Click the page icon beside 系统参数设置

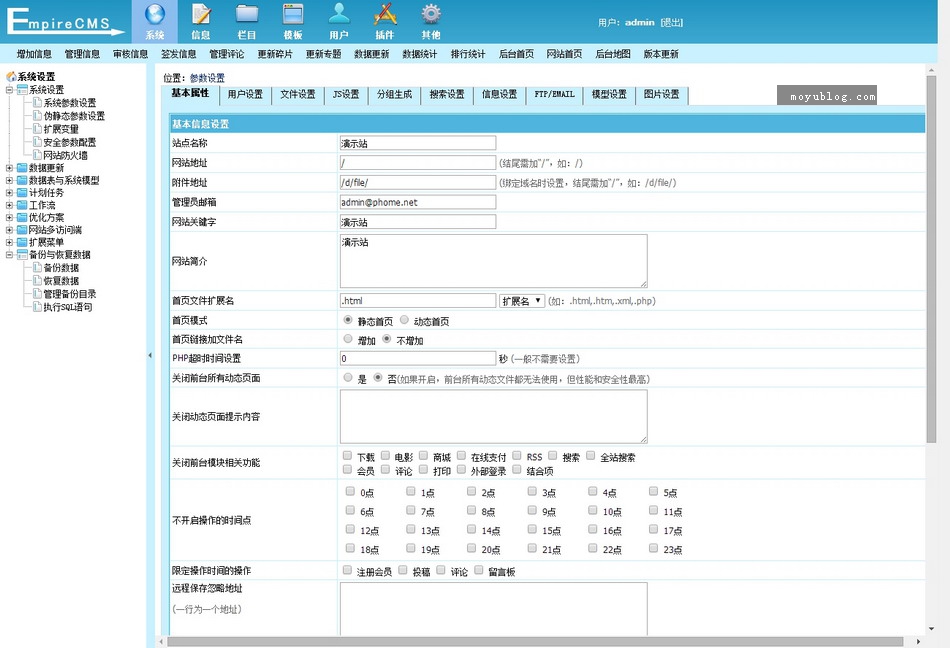coord(38,102)
